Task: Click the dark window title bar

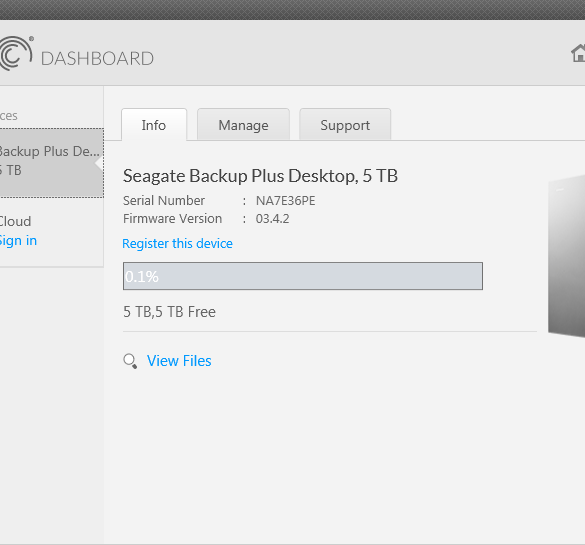Action: tap(292, 10)
